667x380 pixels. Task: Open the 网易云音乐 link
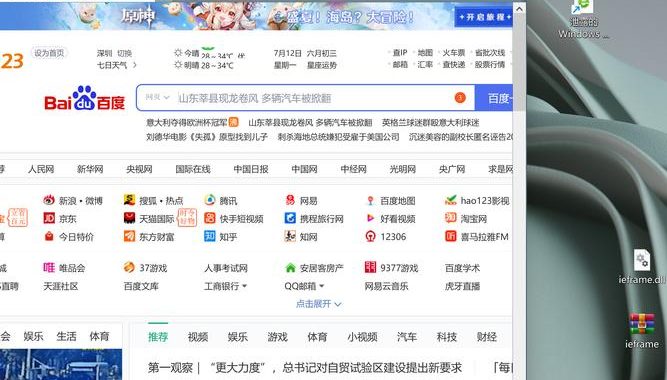(386, 286)
